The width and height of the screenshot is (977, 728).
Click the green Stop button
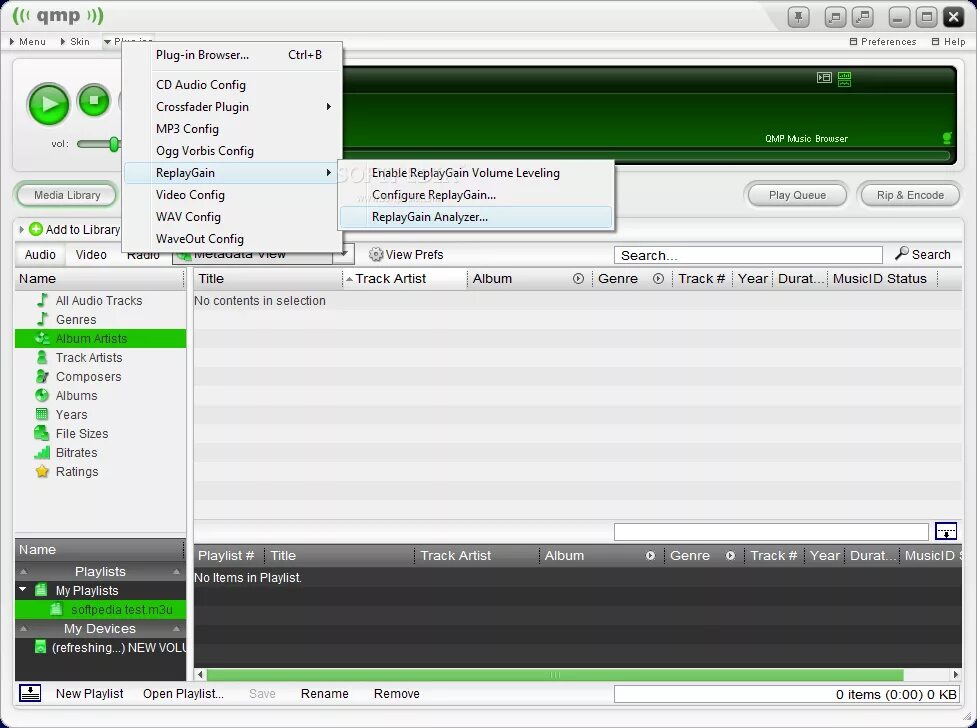click(x=94, y=100)
